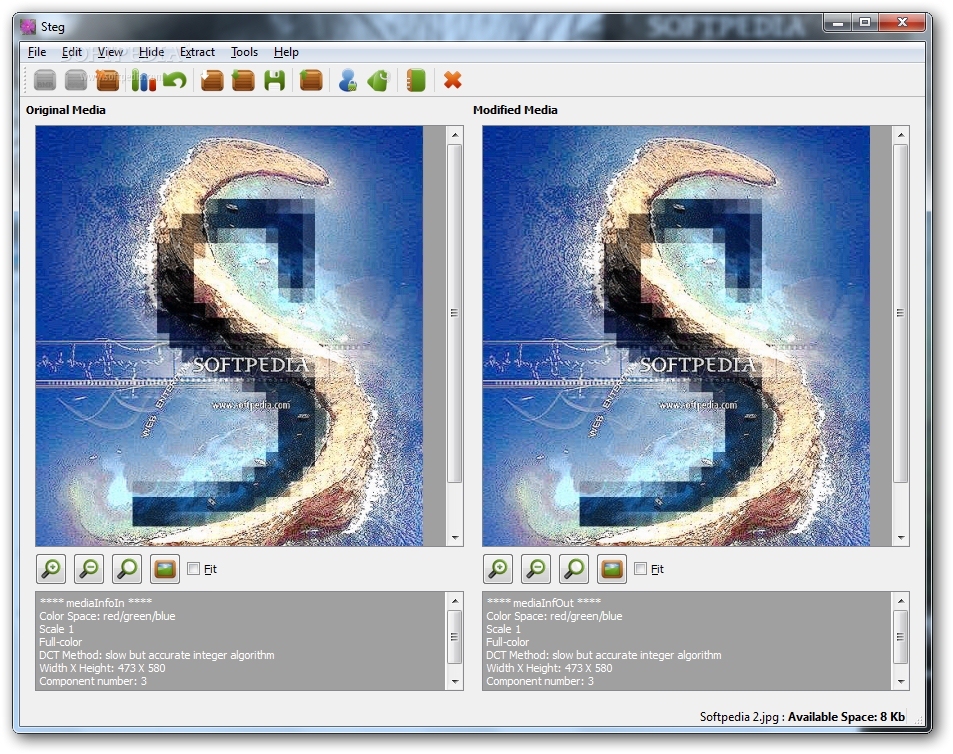
Task: Click 'Available Space: 8 Kb' in status bar
Action: tap(846, 717)
